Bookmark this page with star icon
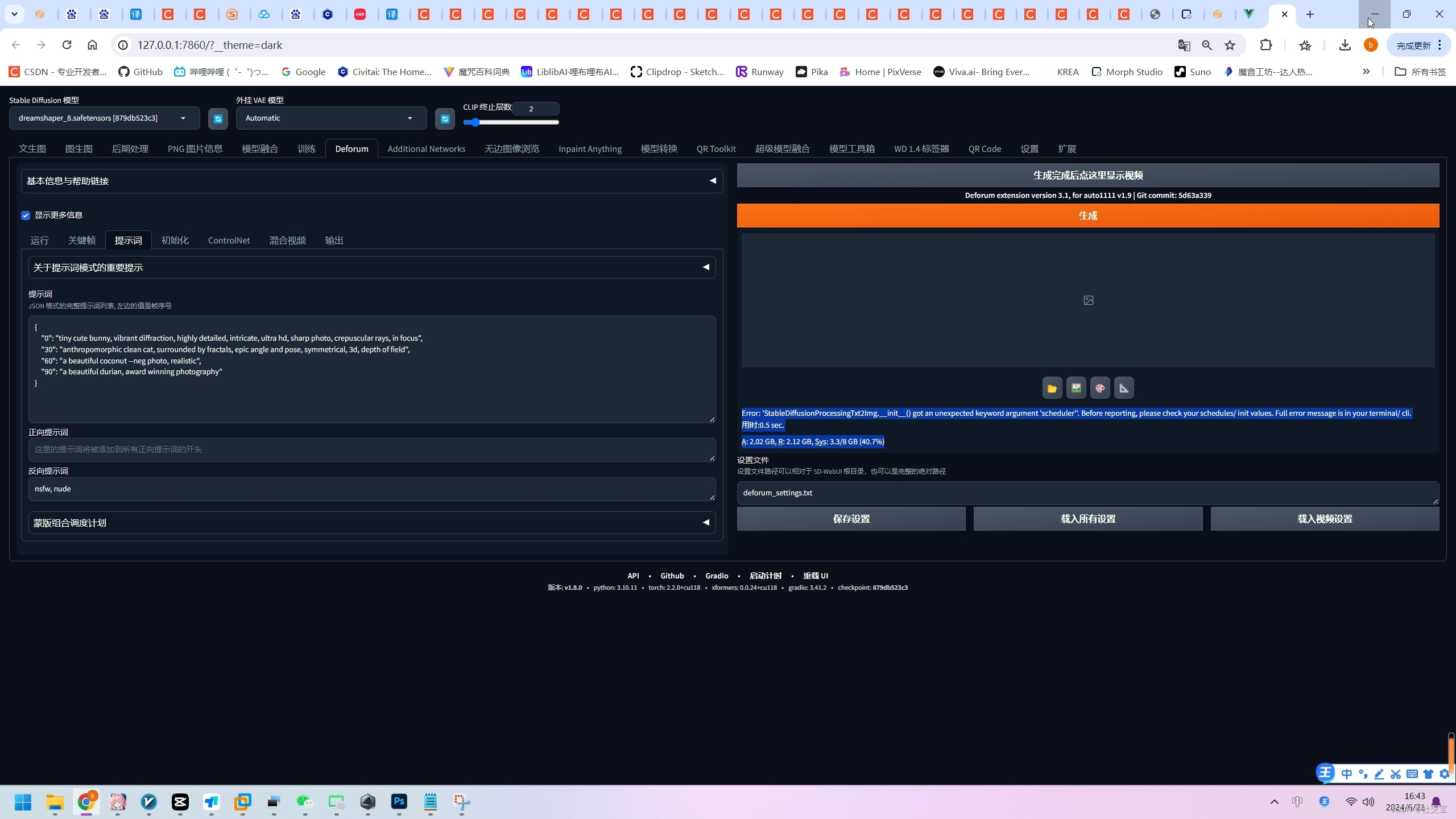1456x819 pixels. point(1230,45)
